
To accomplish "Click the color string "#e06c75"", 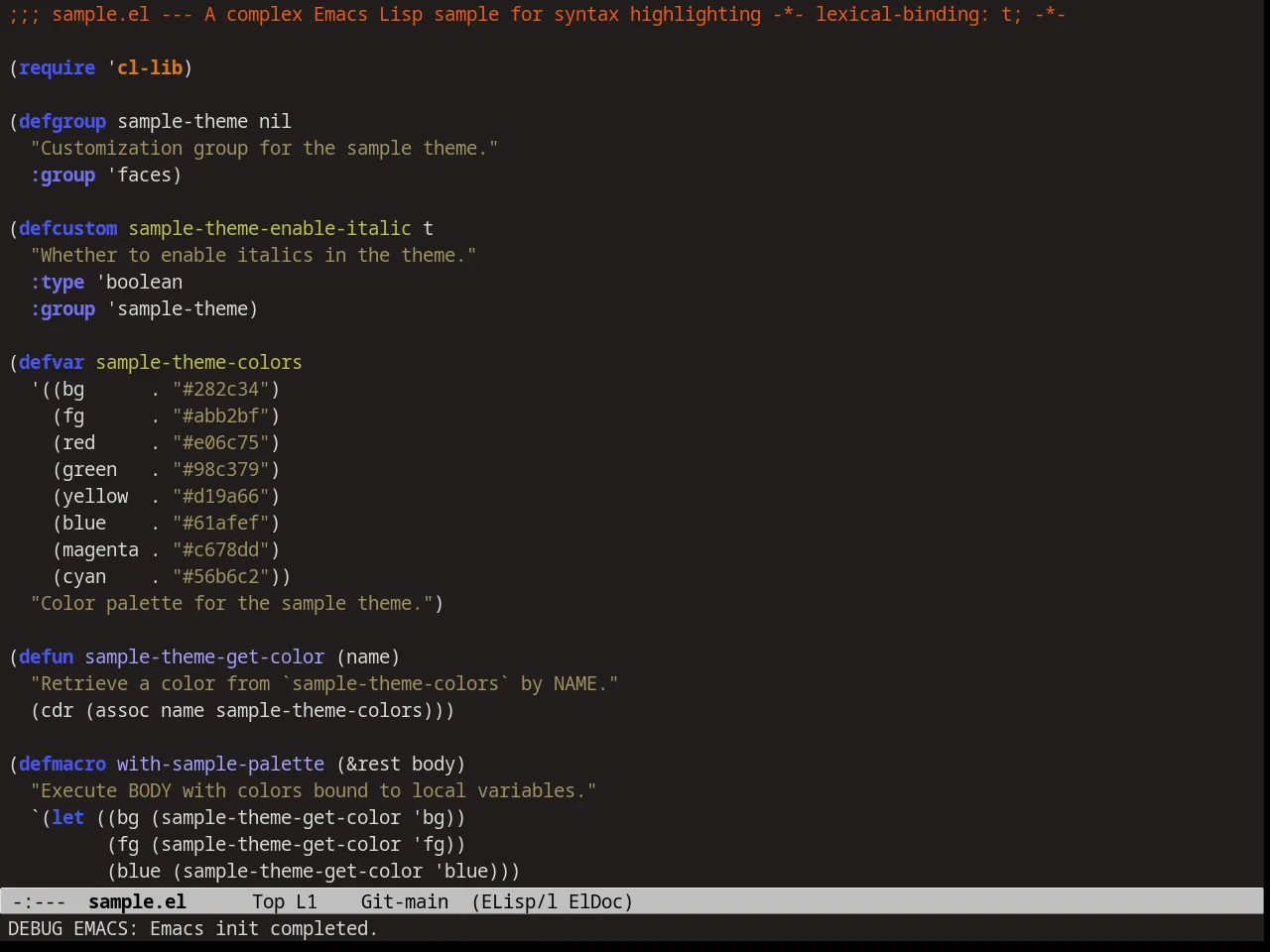I will tap(221, 442).
